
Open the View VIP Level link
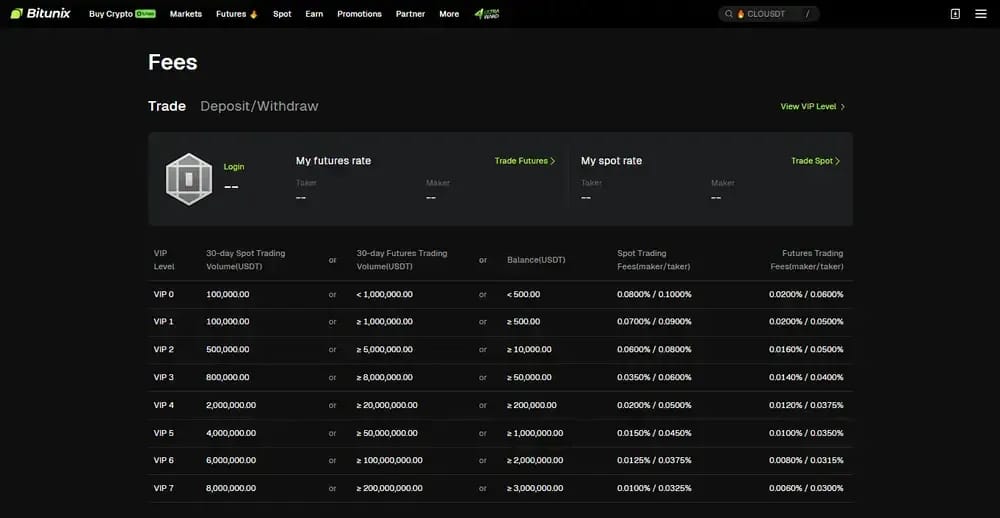click(812, 107)
